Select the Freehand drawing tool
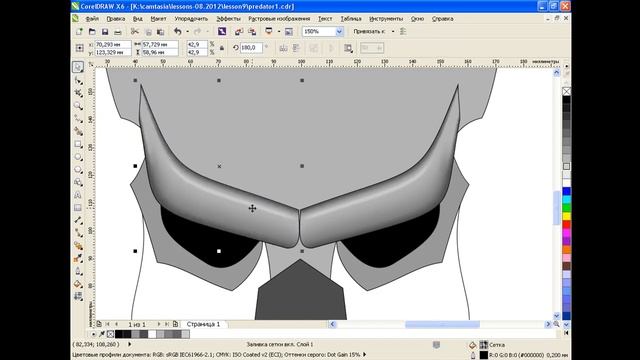 [x=78, y=118]
